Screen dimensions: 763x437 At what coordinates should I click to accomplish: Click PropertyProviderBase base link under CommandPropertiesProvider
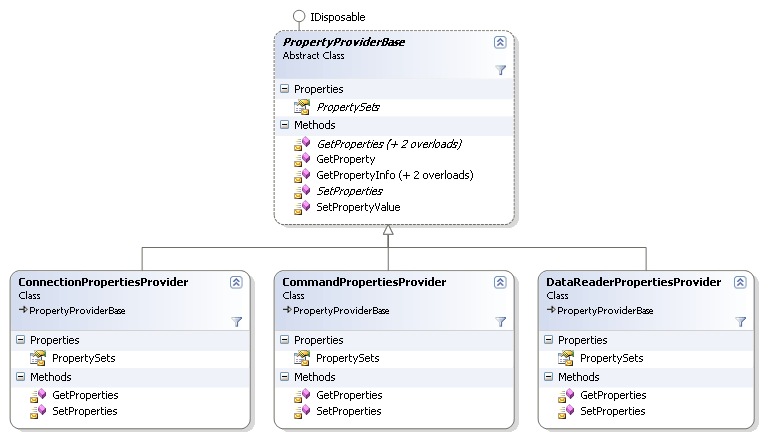340,311
